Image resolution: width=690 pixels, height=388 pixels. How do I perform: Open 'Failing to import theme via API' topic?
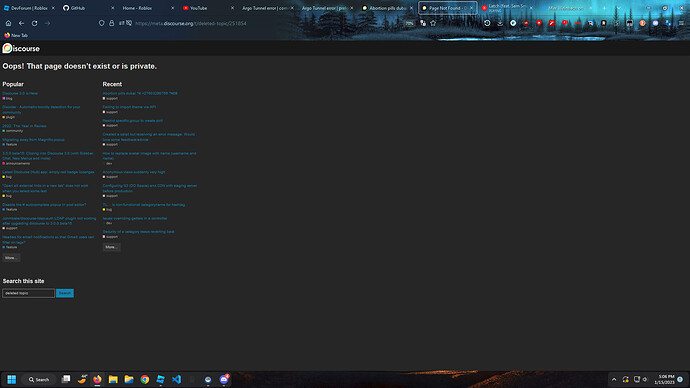click(x=129, y=107)
